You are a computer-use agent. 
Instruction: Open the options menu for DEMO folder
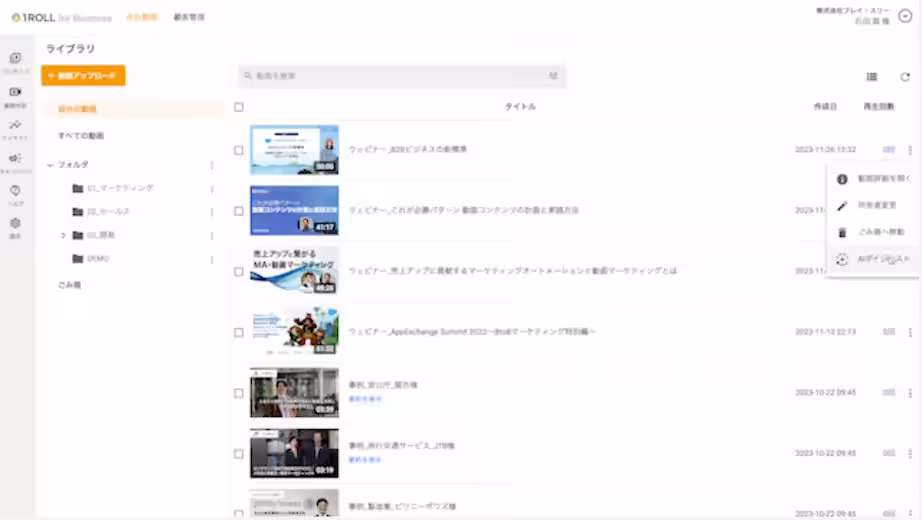212,259
